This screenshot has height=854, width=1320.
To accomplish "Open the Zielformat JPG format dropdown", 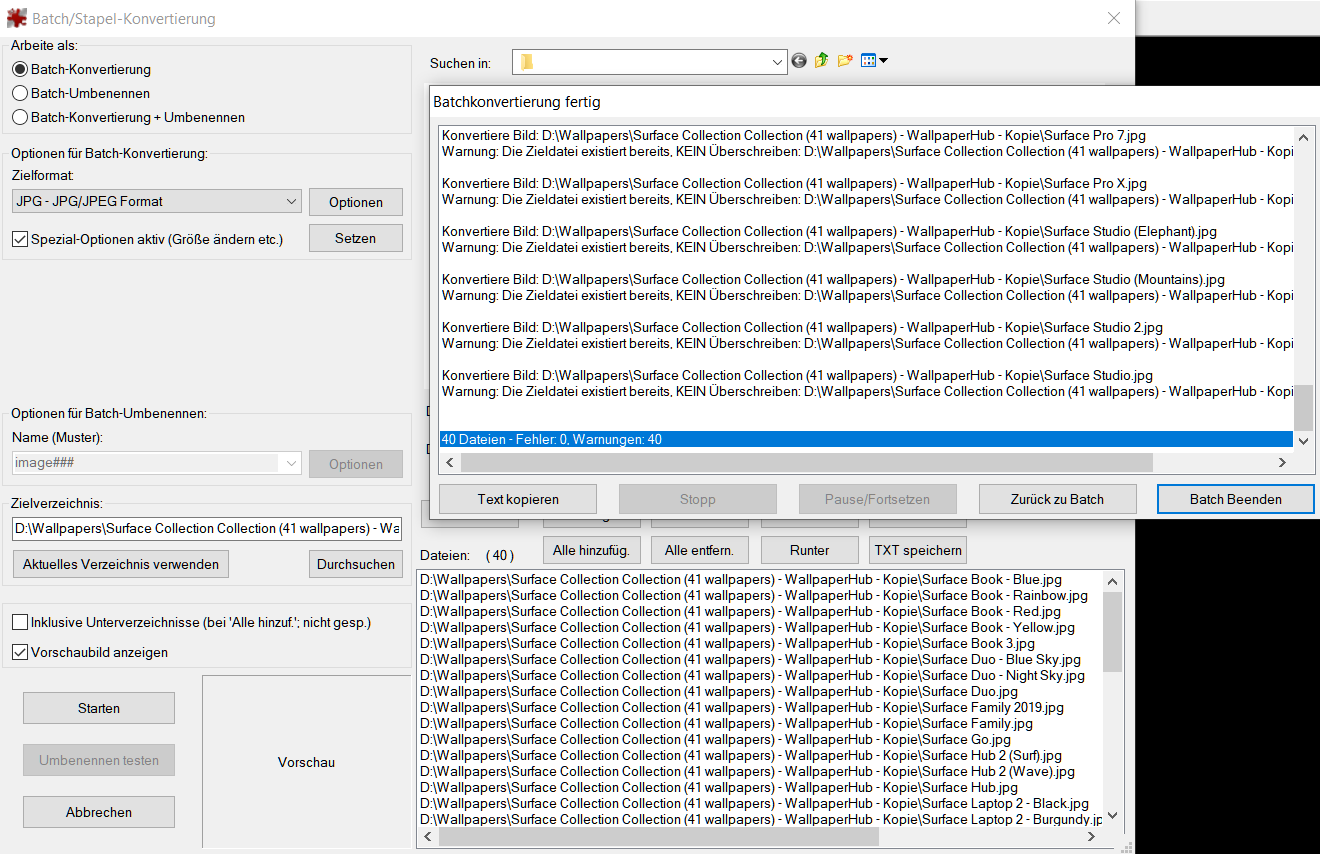I will tap(157, 201).
